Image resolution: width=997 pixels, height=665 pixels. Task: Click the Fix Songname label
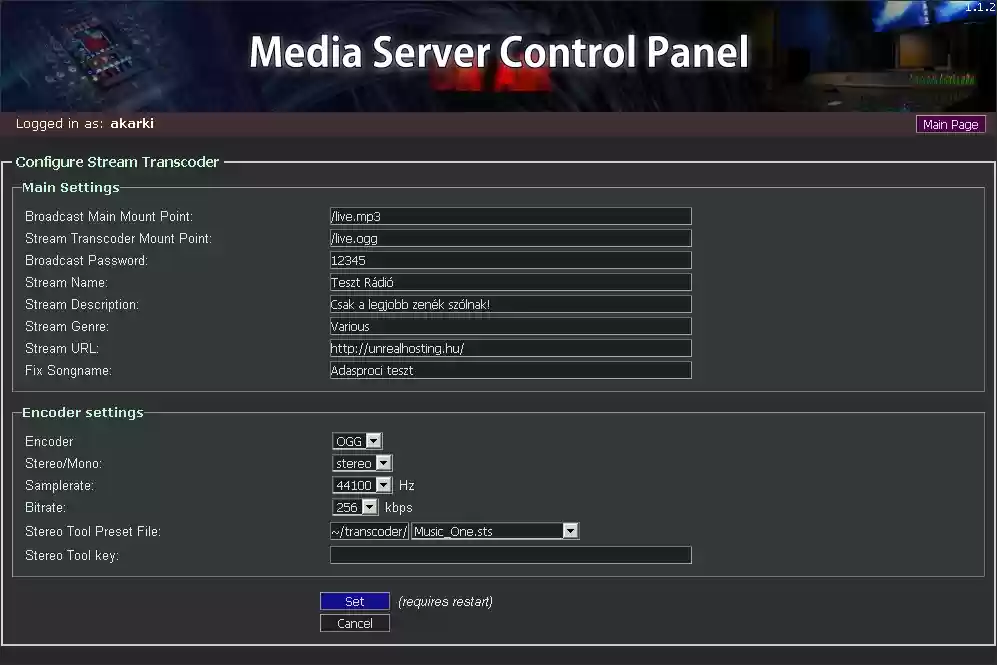(68, 371)
